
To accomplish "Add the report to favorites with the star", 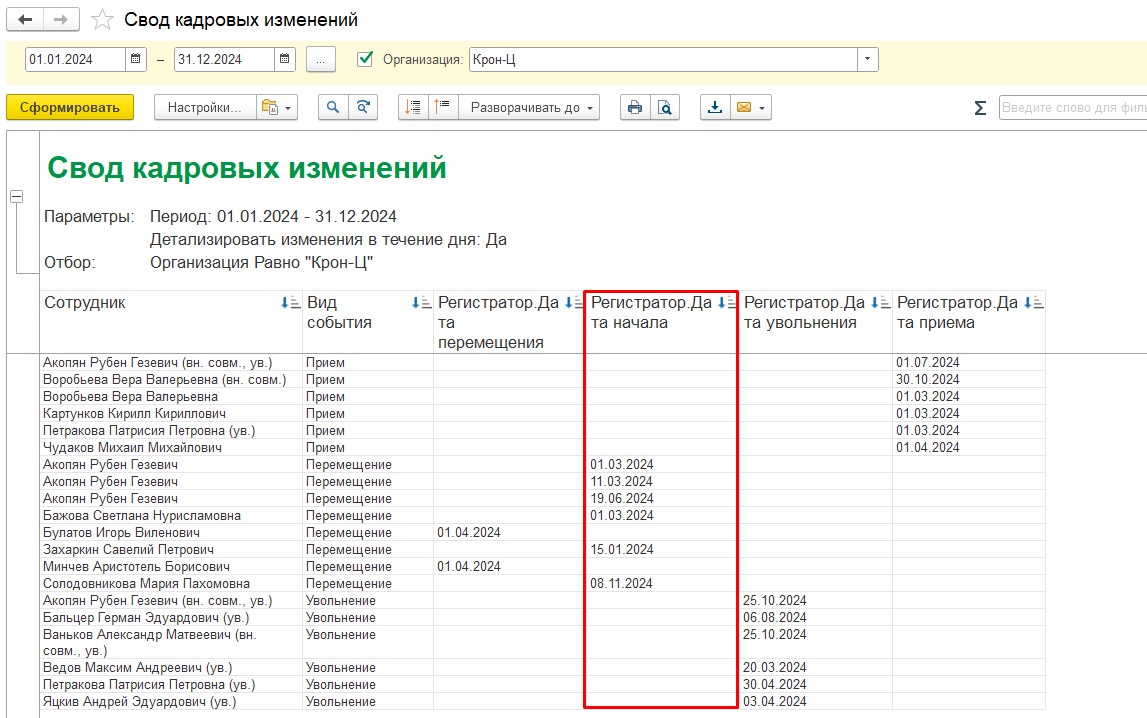I will (102, 20).
